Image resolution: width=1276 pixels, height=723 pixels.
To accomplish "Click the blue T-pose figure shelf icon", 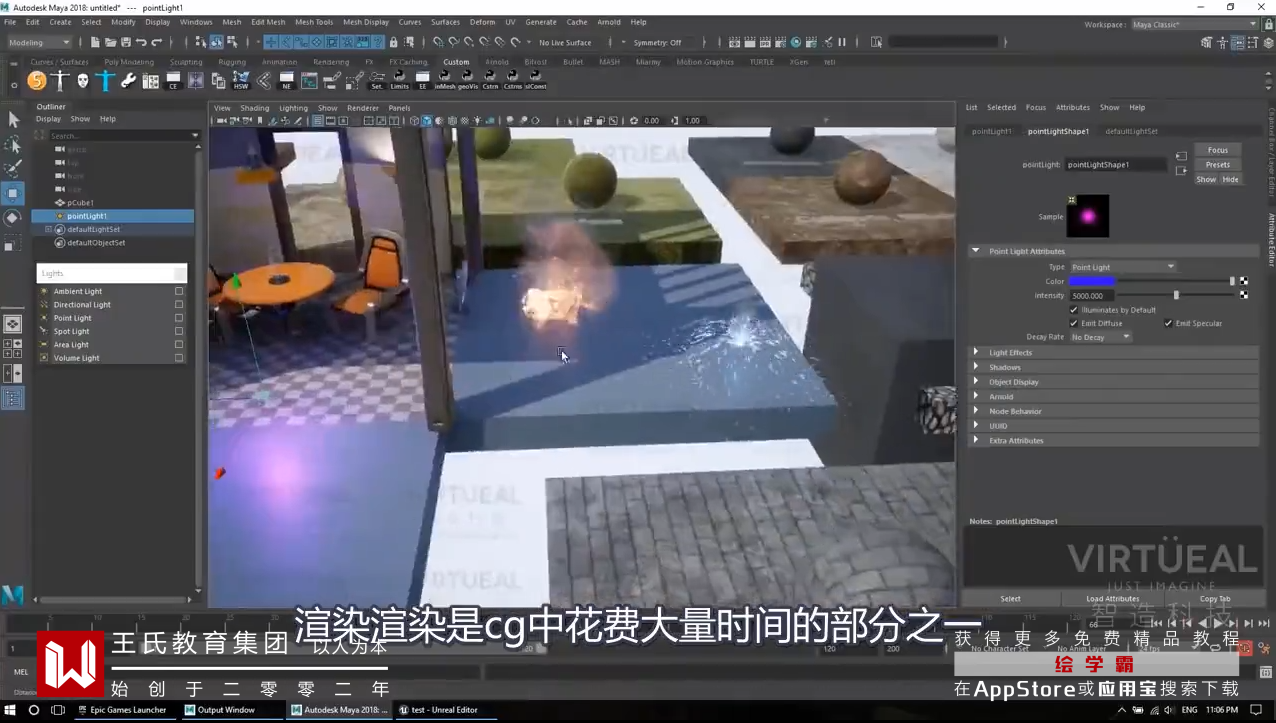I will 105,81.
